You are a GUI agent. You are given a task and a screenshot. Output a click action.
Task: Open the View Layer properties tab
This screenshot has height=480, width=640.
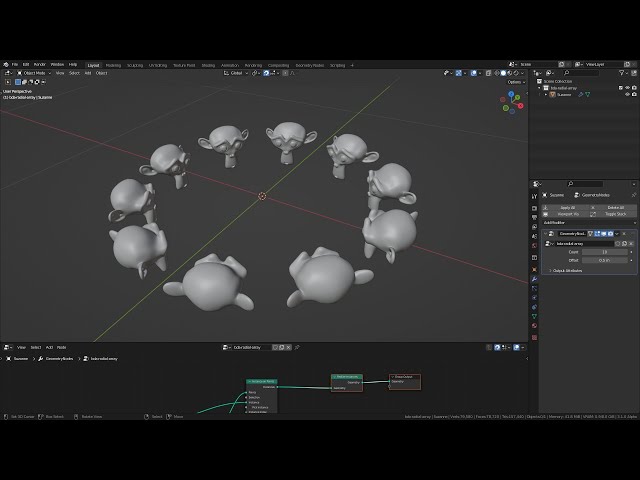(534, 227)
